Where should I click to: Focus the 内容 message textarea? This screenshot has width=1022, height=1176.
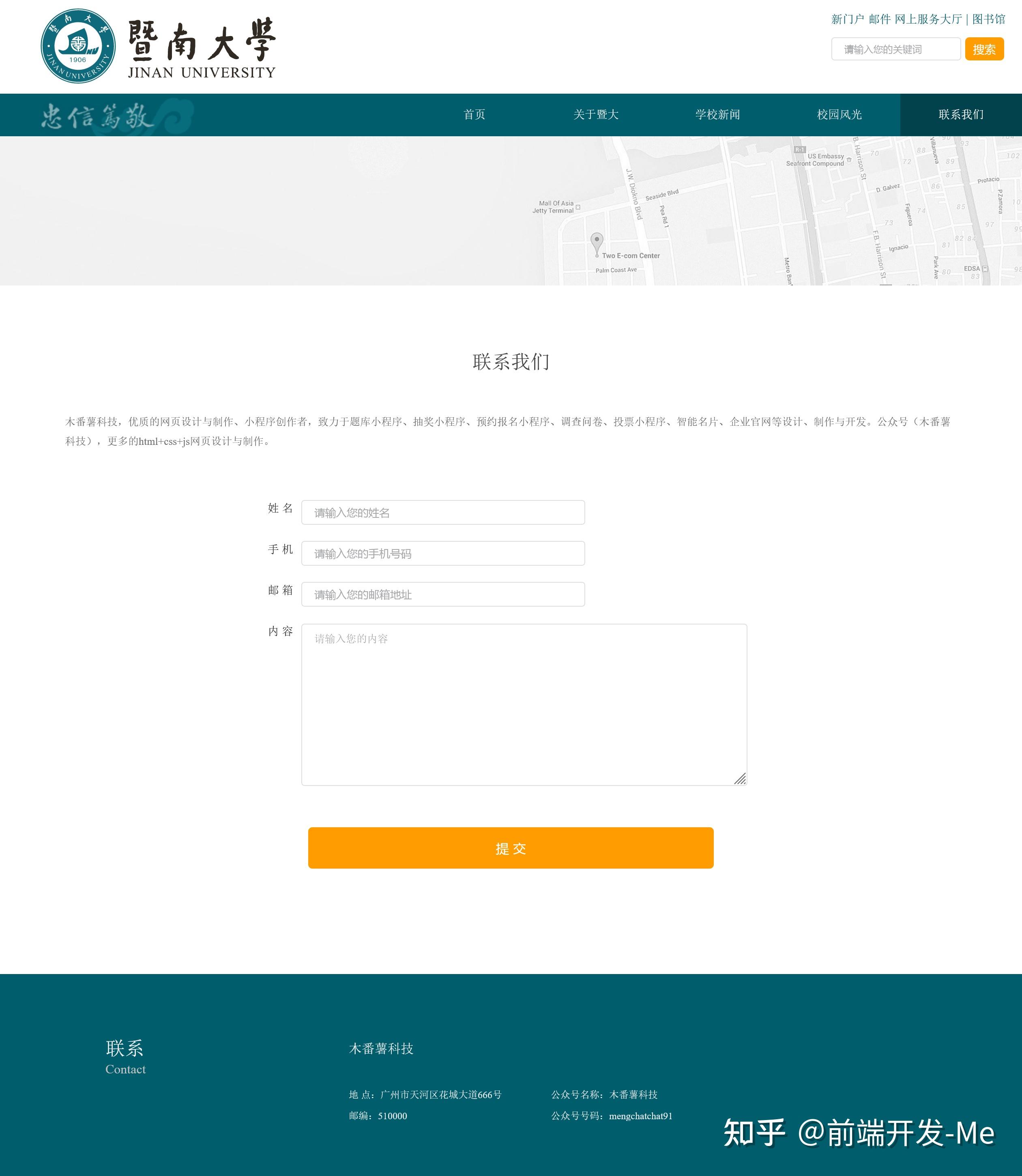pos(524,704)
